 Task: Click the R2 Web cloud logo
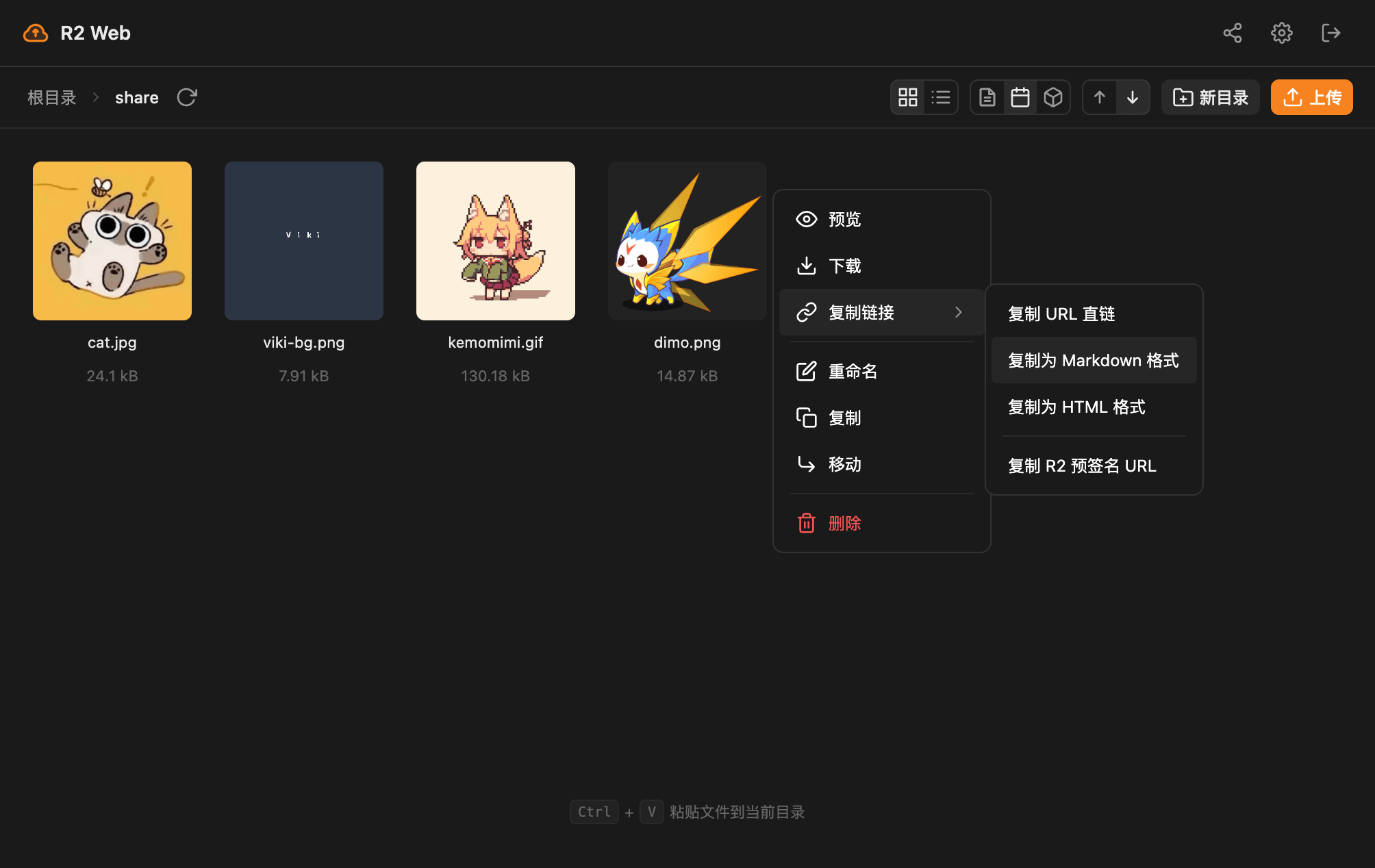click(x=36, y=33)
